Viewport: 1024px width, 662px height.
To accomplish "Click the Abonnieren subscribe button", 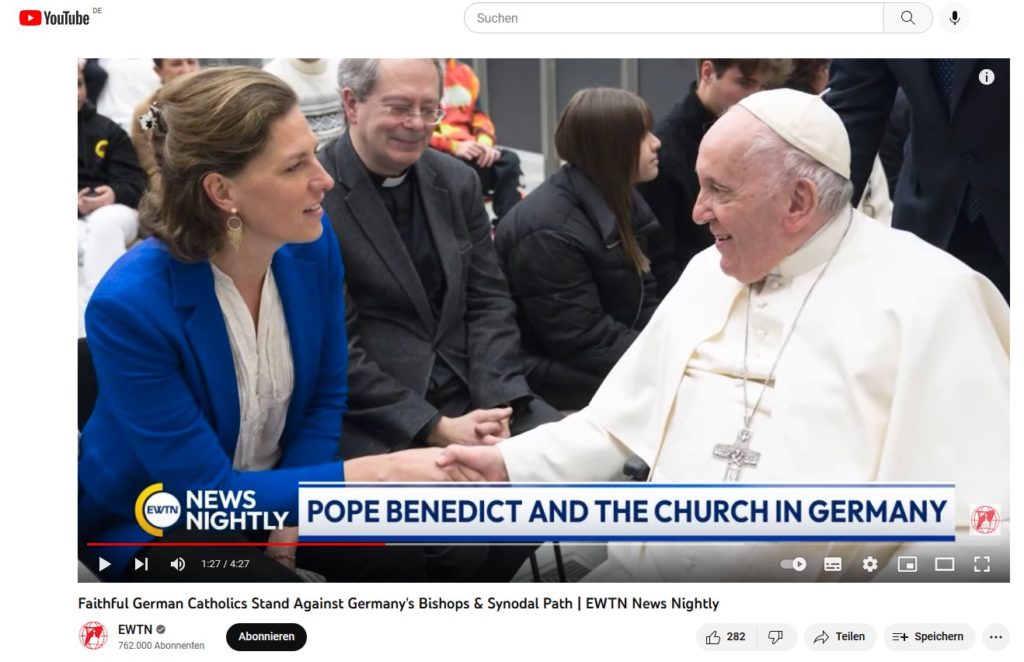I will pyautogui.click(x=266, y=637).
